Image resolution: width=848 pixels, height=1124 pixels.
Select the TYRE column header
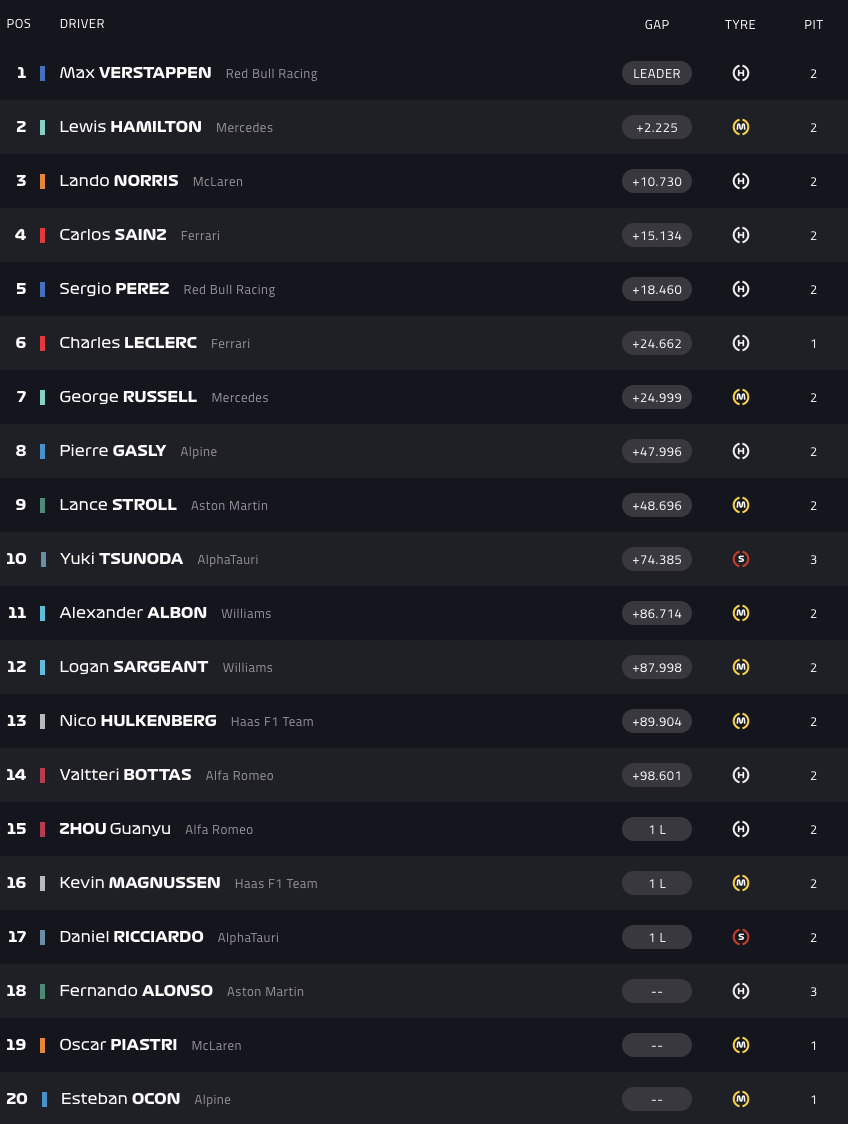tap(740, 24)
